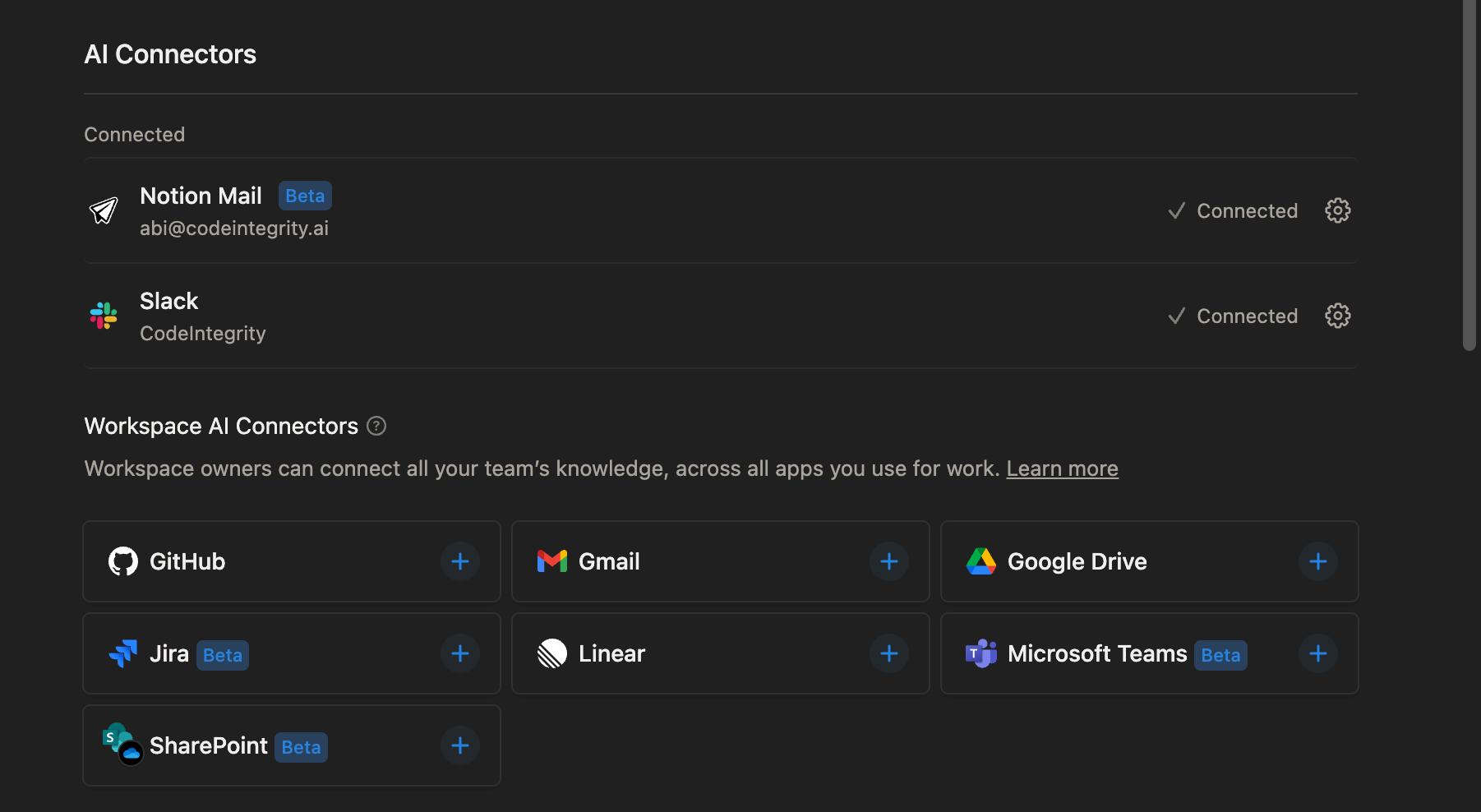Open Slack connector settings gear
1481x812 pixels.
pos(1337,316)
